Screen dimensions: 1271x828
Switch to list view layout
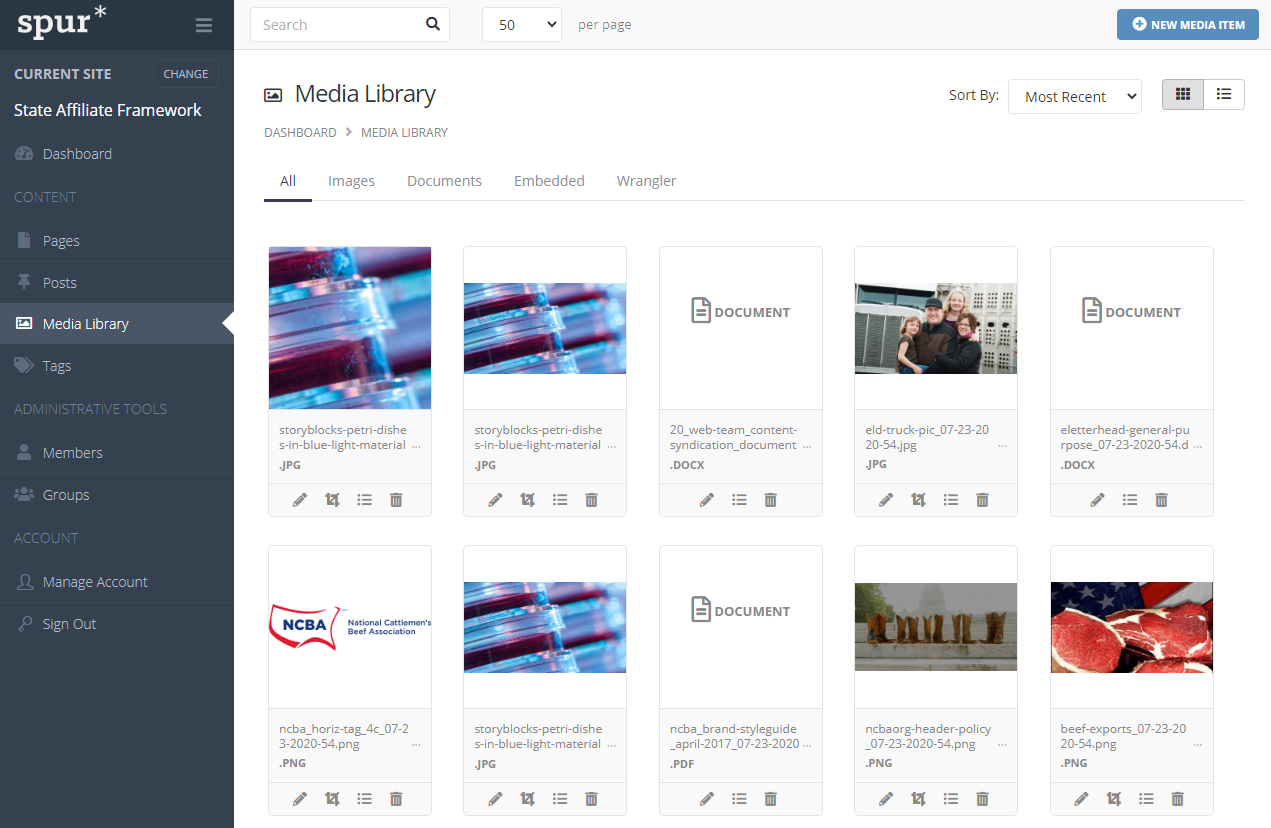tap(1223, 94)
